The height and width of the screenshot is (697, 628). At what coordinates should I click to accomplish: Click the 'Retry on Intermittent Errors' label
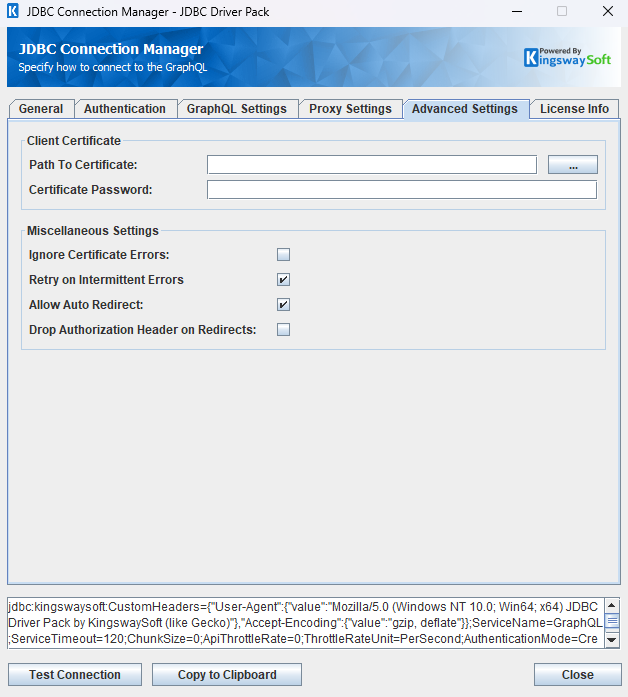(106, 280)
